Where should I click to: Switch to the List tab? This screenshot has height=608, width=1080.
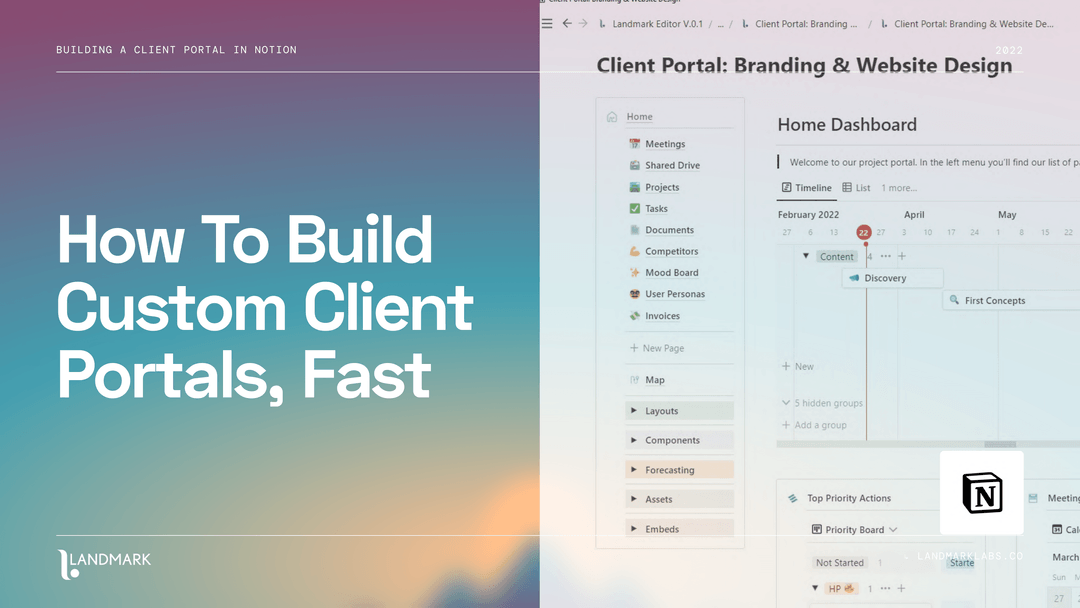pos(857,187)
